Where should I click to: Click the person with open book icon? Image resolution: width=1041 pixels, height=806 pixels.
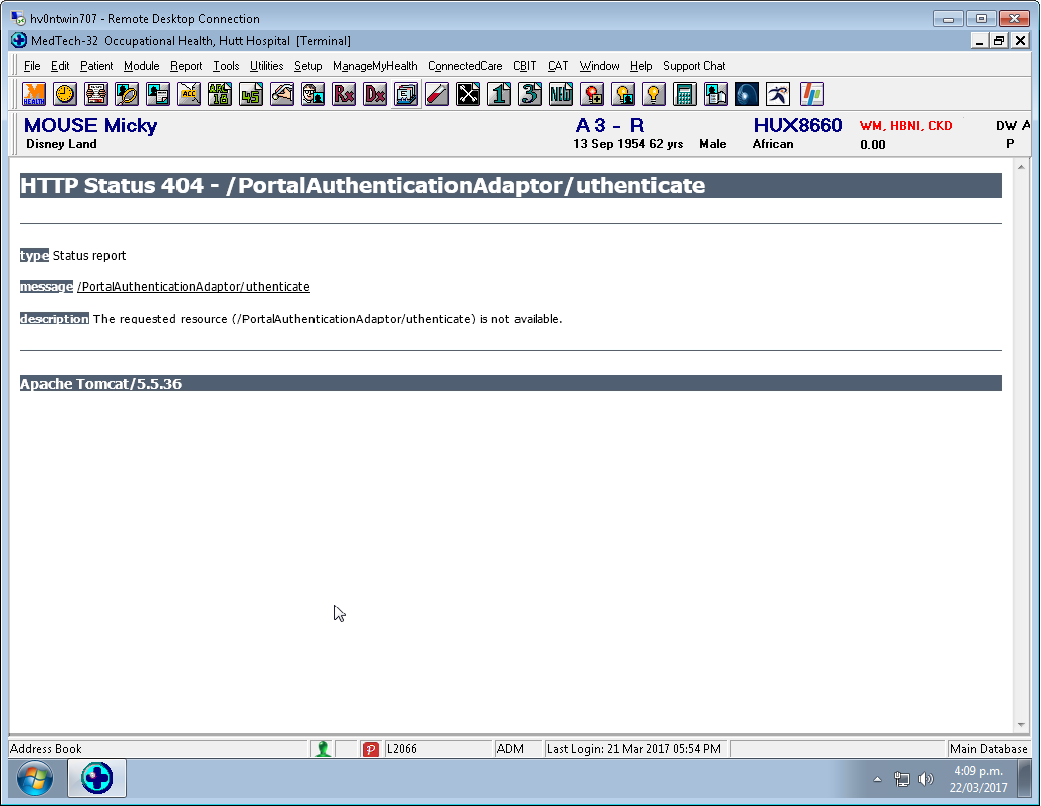tap(716, 94)
